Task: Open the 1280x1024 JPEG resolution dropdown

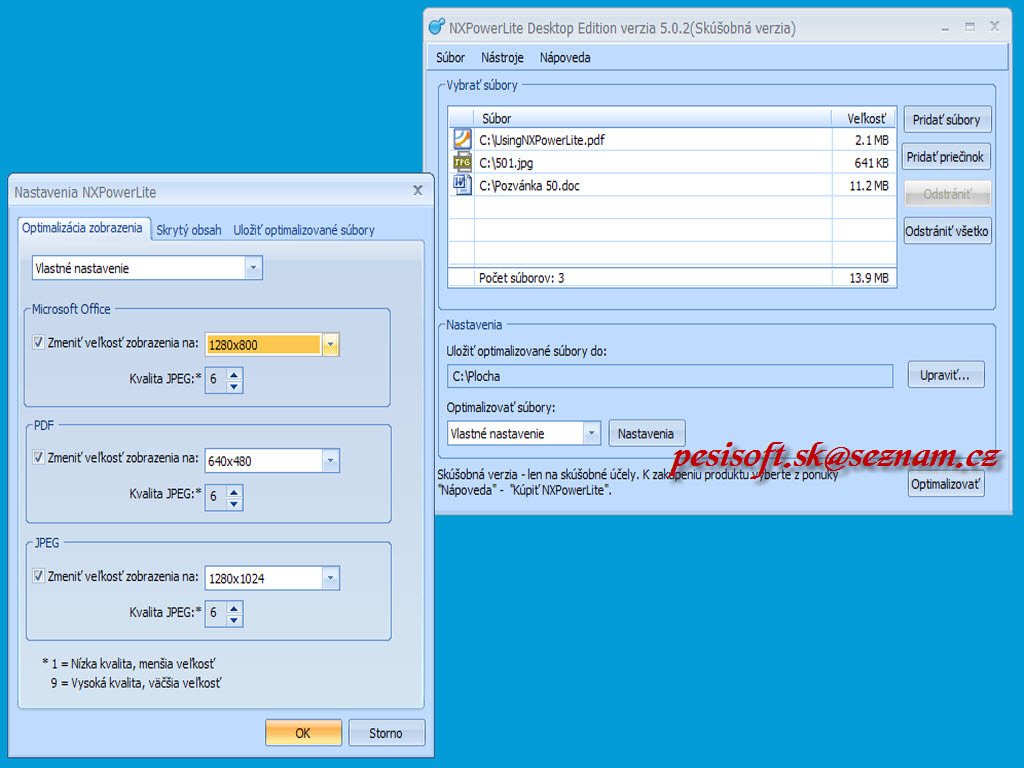Action: [x=330, y=578]
